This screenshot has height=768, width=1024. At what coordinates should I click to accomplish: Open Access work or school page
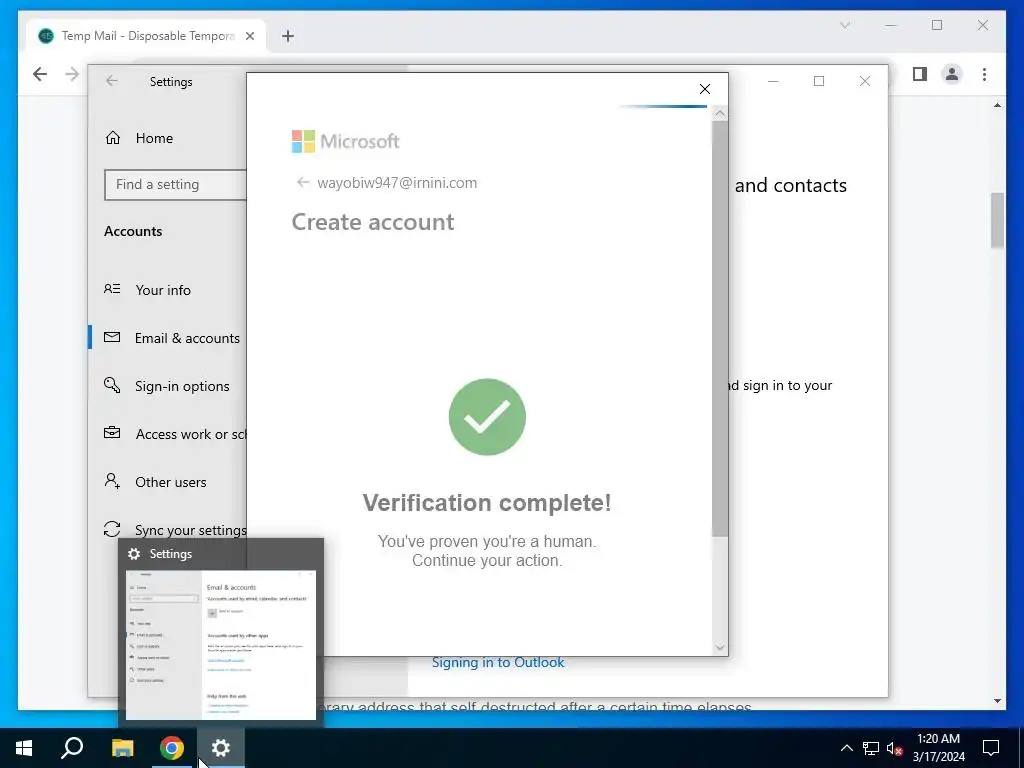tap(191, 434)
